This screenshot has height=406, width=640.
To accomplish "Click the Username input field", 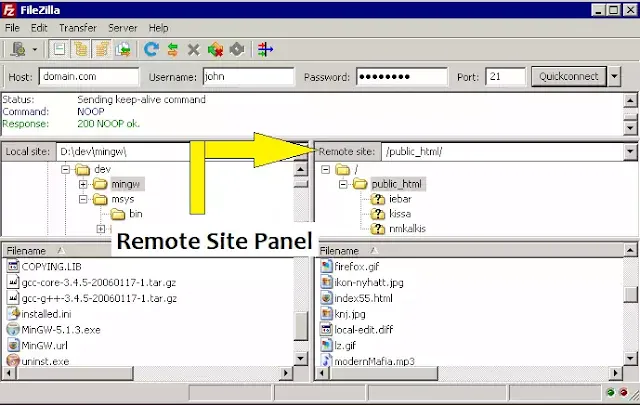I will pyautogui.click(x=248, y=76).
